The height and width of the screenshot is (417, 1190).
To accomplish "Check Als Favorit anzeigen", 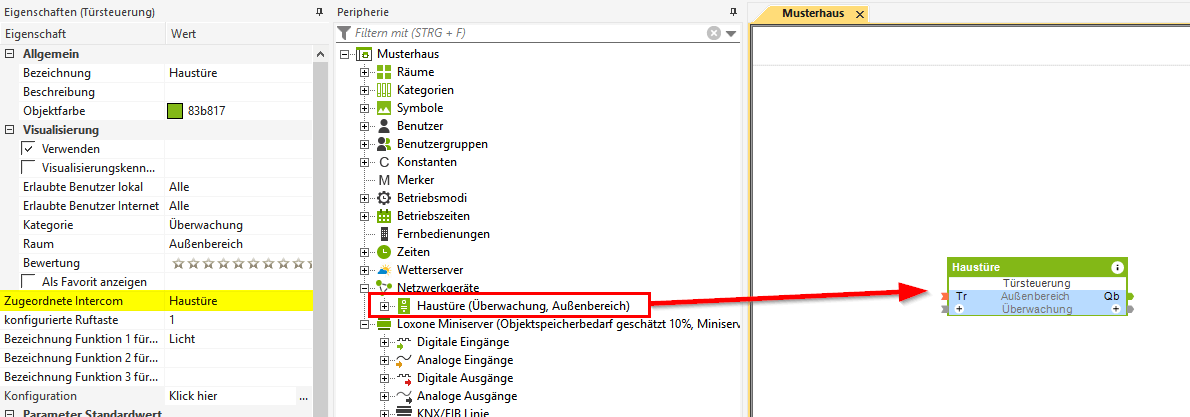I will coord(29,282).
